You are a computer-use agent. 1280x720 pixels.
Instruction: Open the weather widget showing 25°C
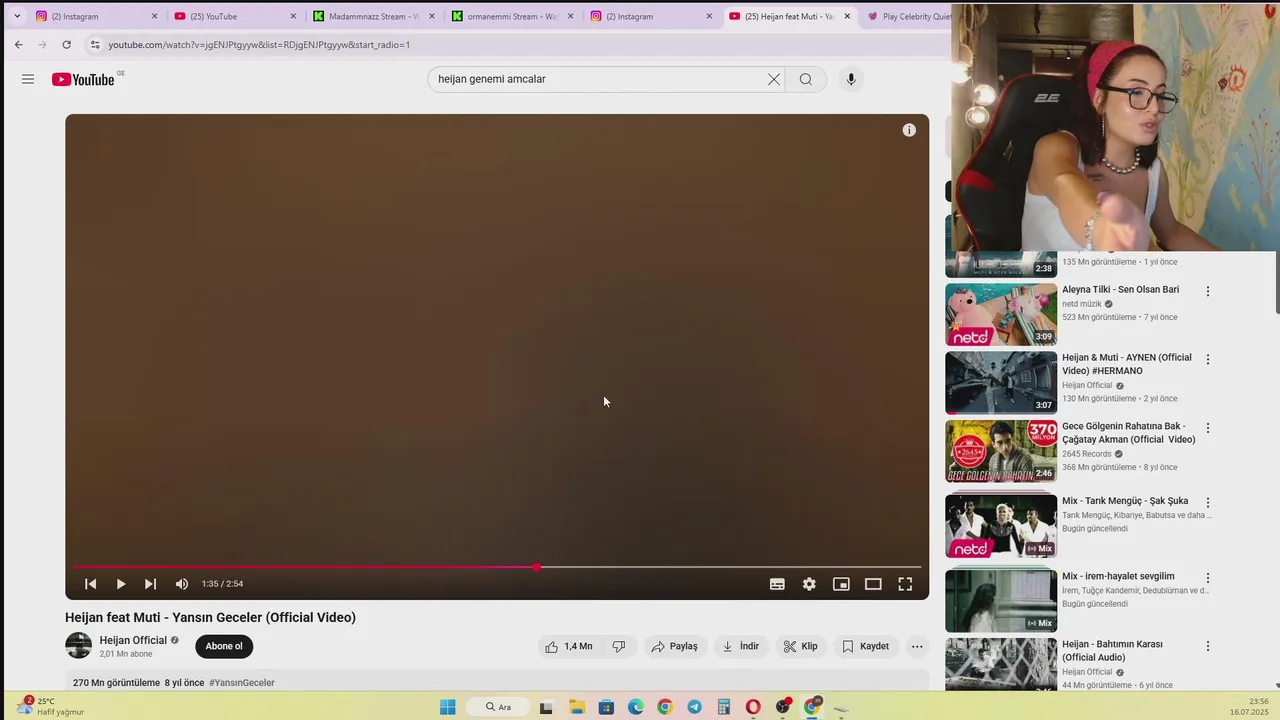[52, 706]
